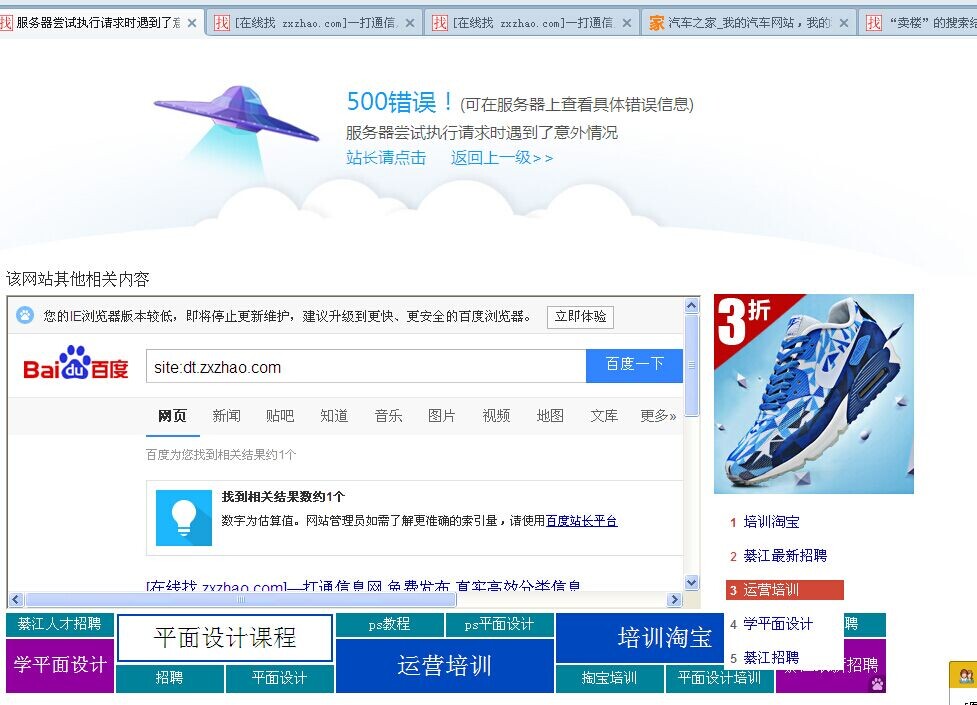Close the 500 server error tab
Screen dimensions: 977x705
192,23
